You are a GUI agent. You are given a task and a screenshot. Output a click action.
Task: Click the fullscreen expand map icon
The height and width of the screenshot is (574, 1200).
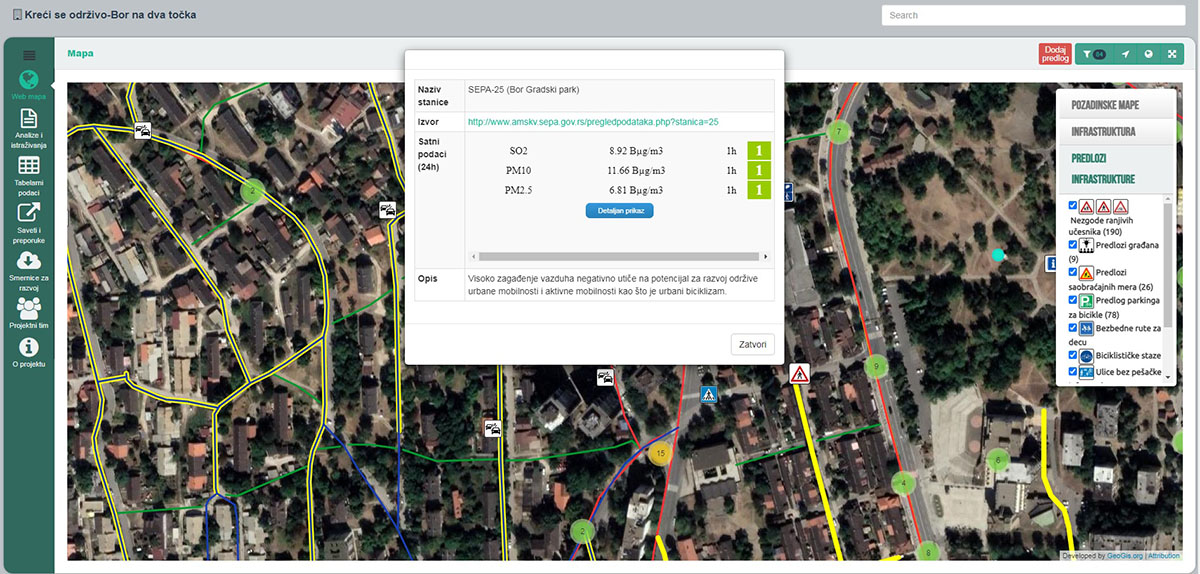(x=1171, y=55)
